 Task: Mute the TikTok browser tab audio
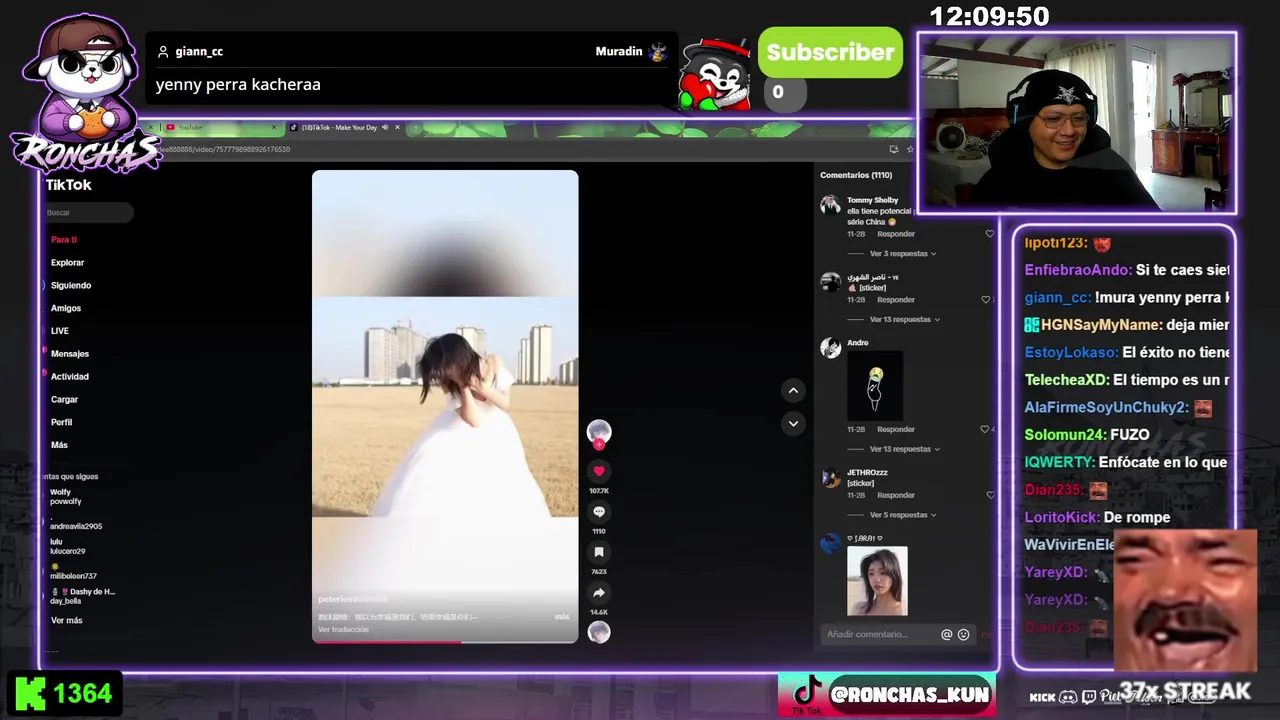385,127
